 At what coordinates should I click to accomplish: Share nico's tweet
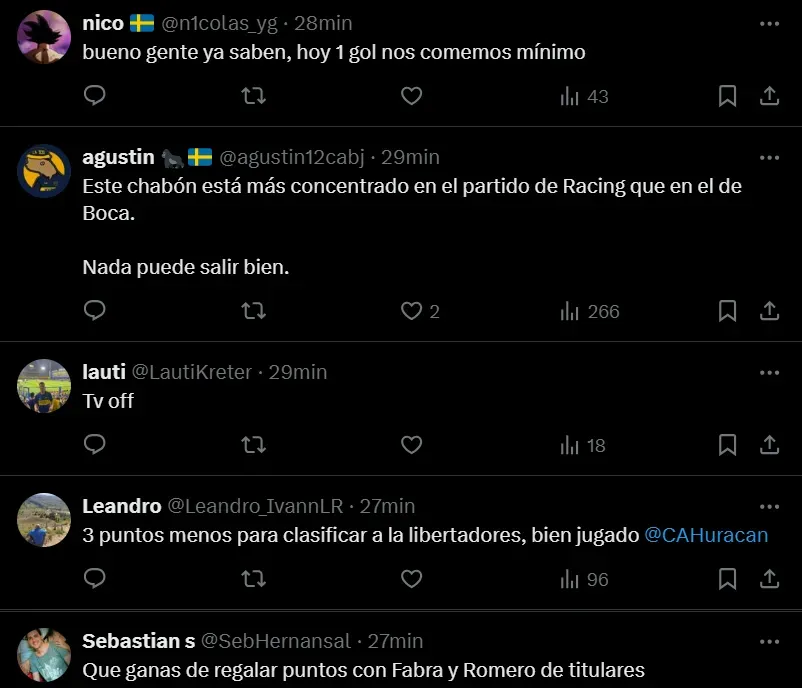pos(770,96)
